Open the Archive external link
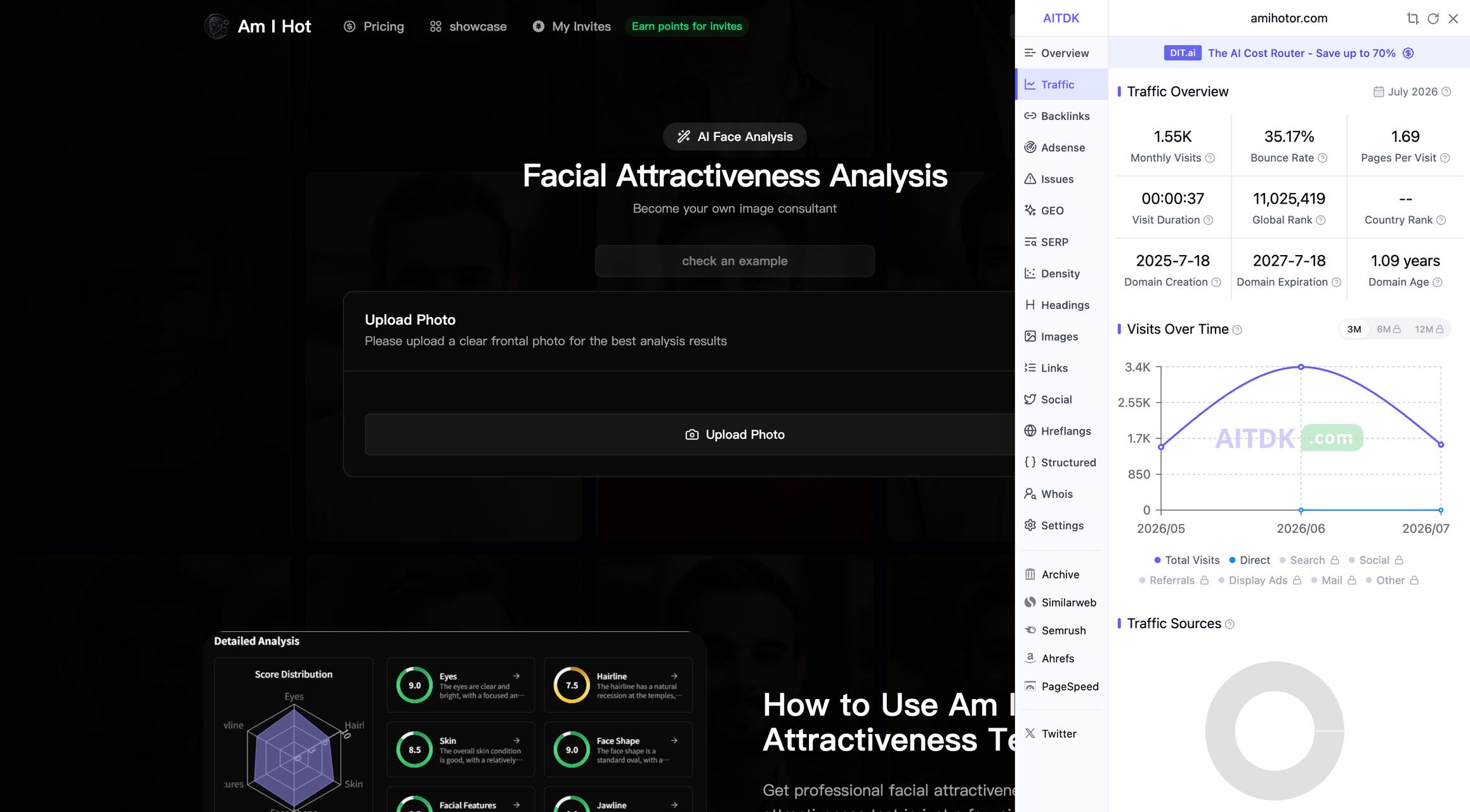 1061,574
